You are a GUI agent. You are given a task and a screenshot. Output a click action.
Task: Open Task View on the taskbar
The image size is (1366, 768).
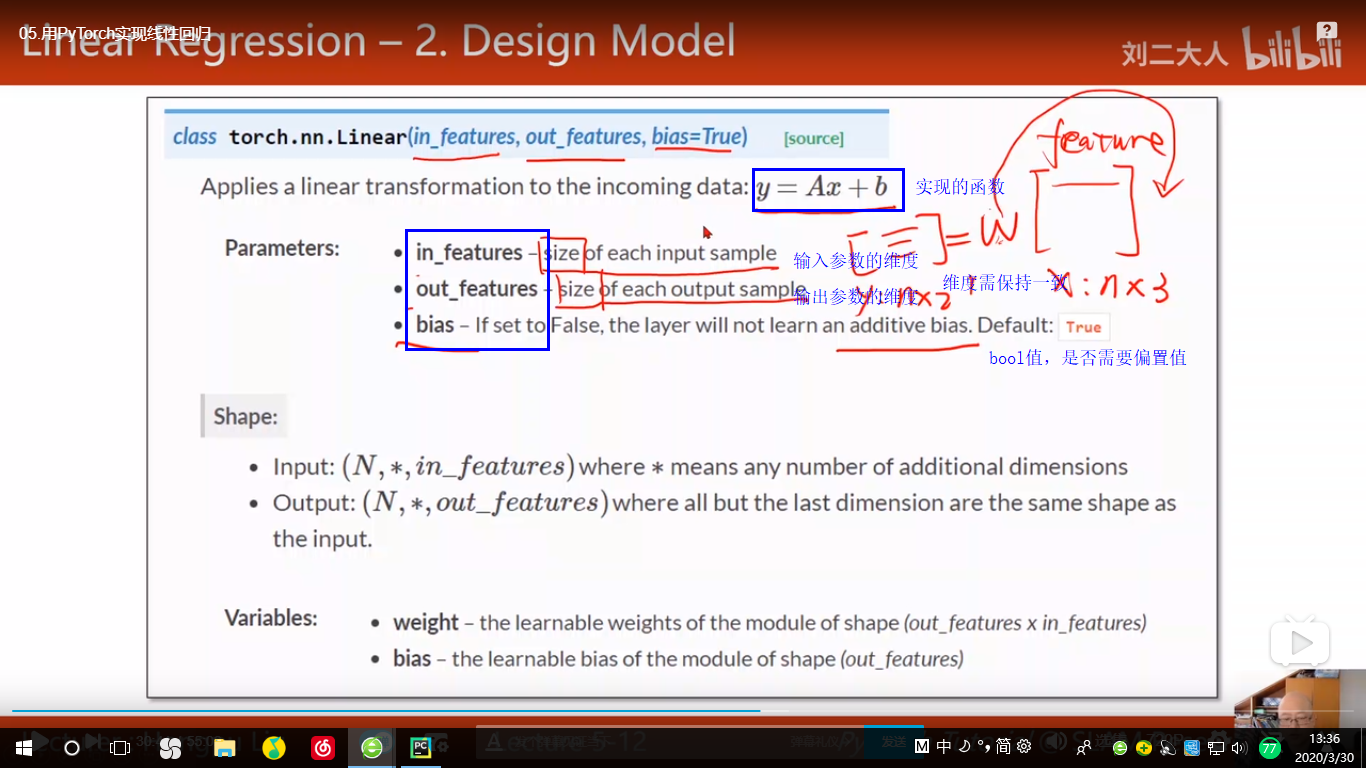pyautogui.click(x=120, y=747)
